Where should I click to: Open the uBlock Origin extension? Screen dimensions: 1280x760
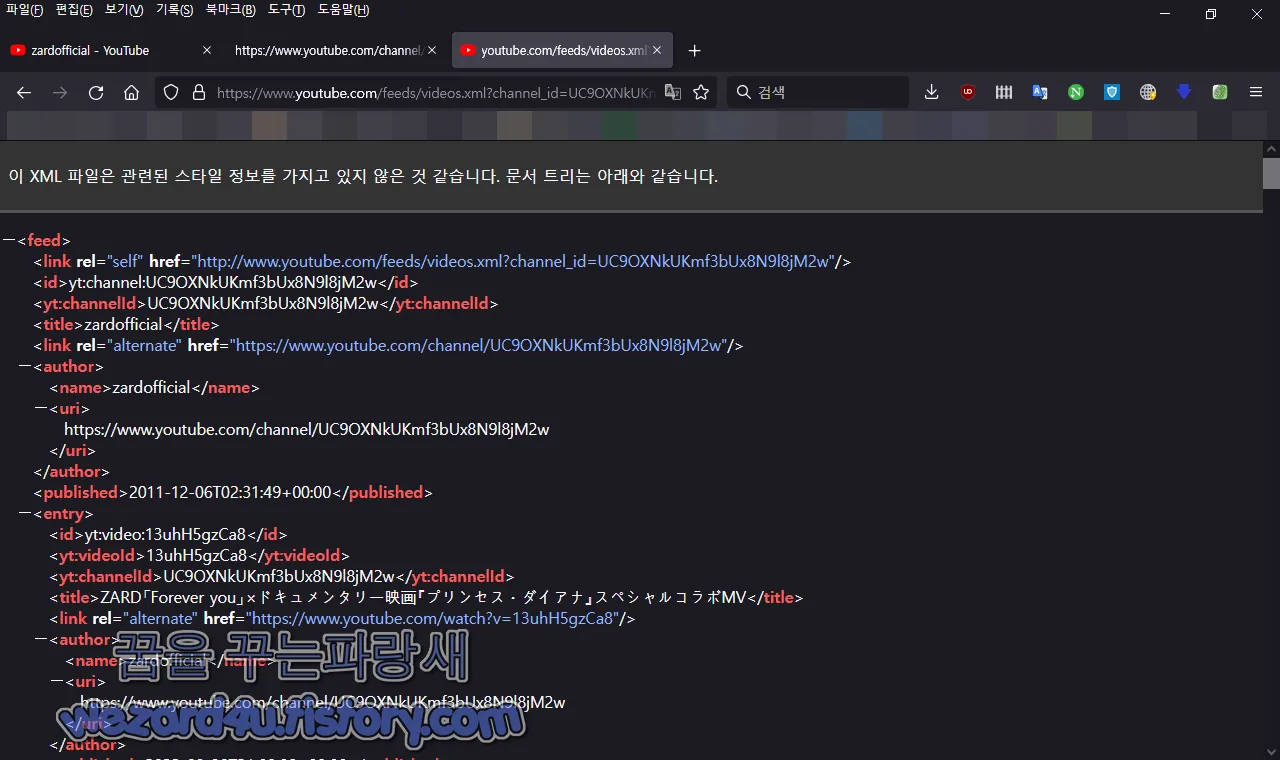click(x=968, y=93)
